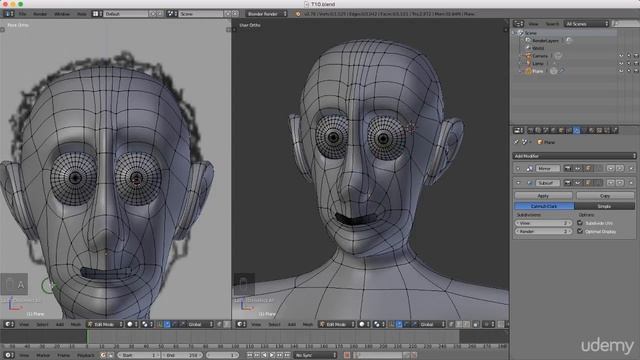Screen dimensions: 640x360
Task: Choose Simple subdivision type
Action: [x=604, y=206]
